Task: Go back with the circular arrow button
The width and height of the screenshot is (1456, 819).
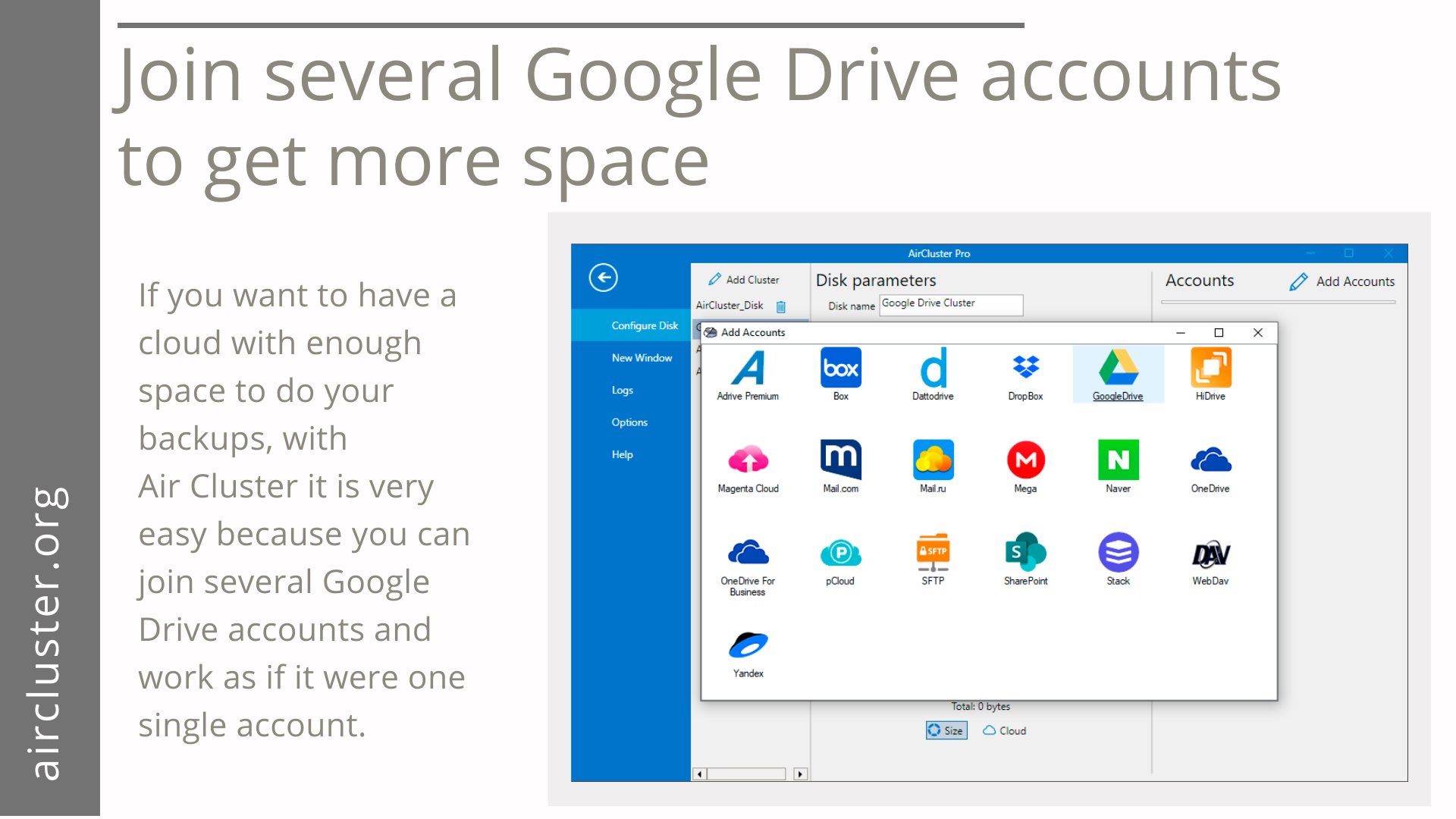Action: (603, 278)
